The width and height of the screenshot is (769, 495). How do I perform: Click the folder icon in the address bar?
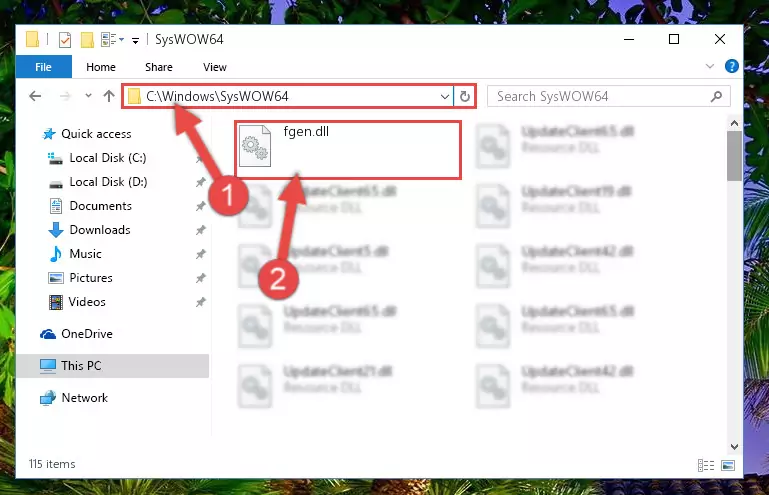(134, 96)
